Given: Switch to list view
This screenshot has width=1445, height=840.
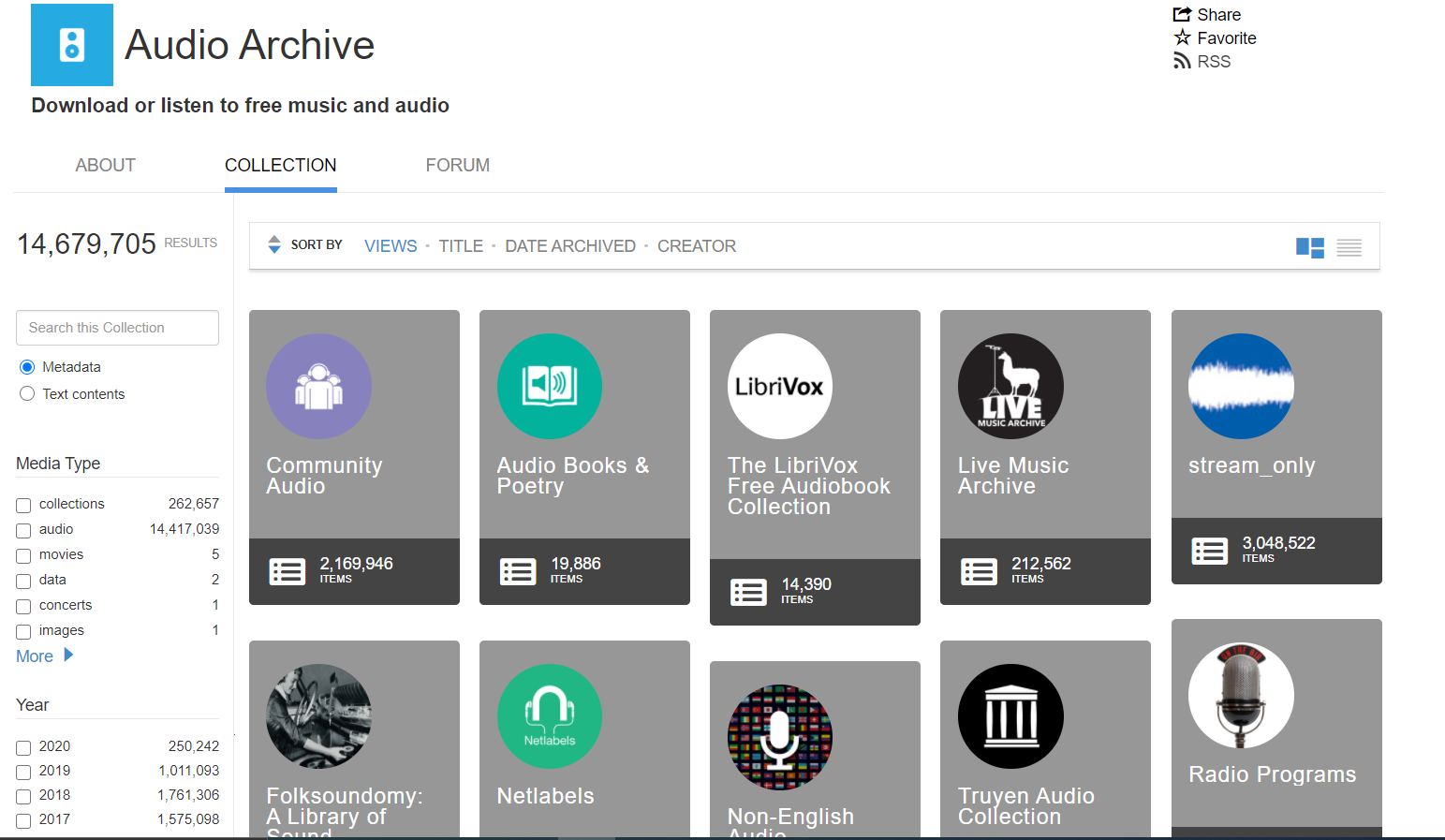Looking at the screenshot, I should (1349, 247).
